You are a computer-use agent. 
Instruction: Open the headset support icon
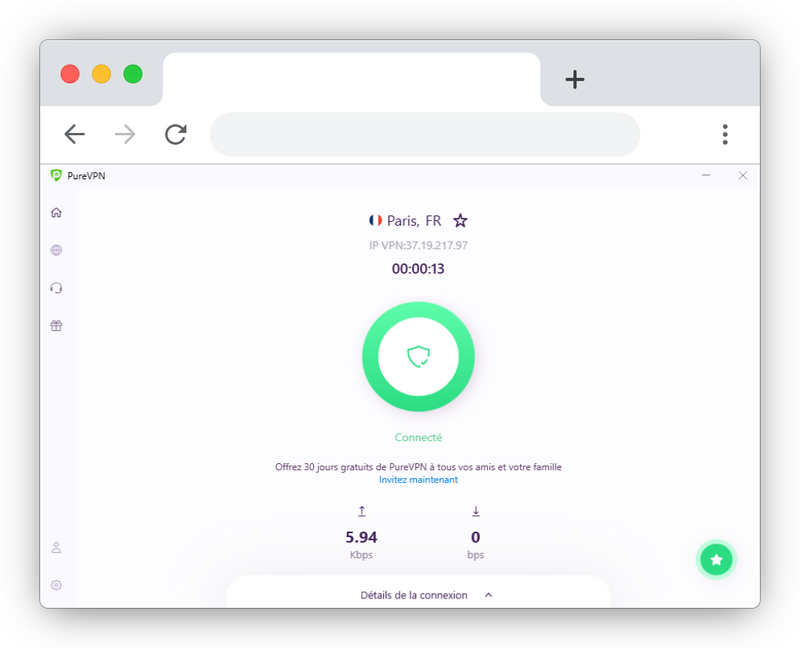pyautogui.click(x=56, y=288)
